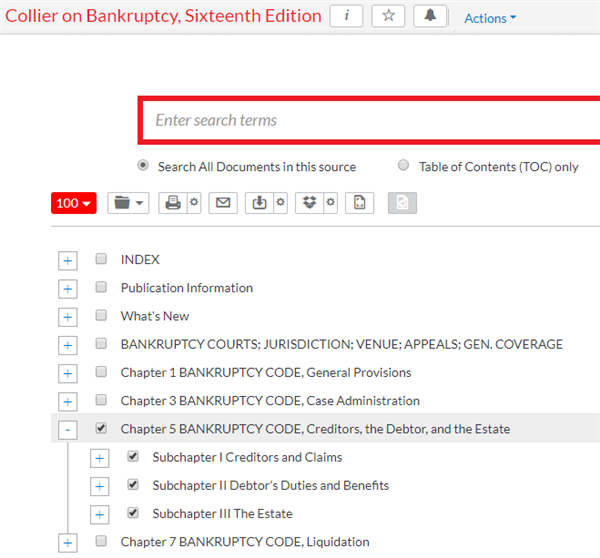Check Chapter 3 Case Administration checkbox
This screenshot has height=558, width=600.
(x=101, y=400)
